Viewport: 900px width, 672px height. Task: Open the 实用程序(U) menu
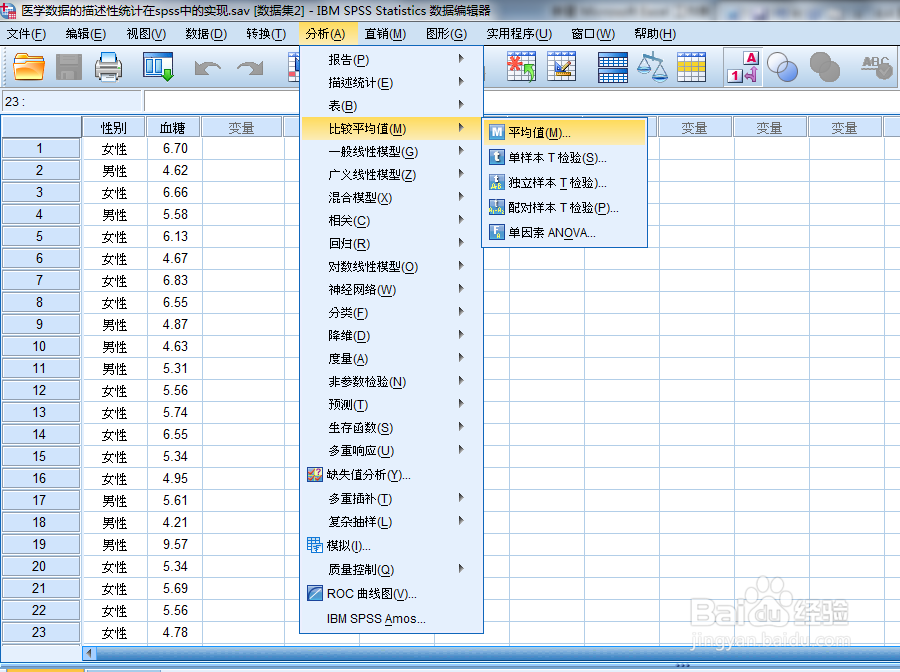click(519, 34)
